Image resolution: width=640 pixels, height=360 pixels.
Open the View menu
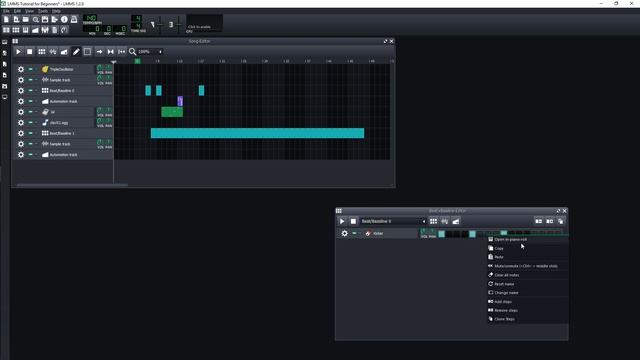[29, 11]
